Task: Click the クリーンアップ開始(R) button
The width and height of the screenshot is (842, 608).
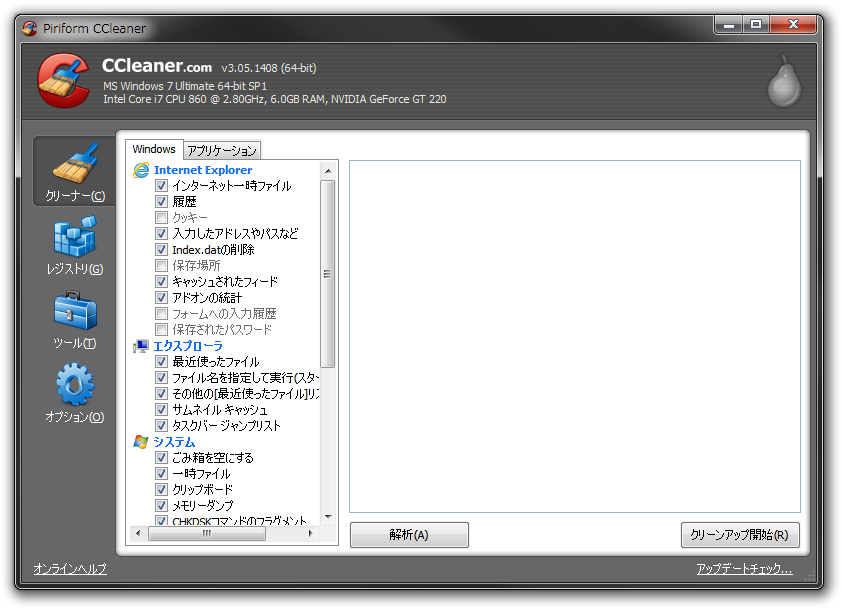Action: (740, 535)
